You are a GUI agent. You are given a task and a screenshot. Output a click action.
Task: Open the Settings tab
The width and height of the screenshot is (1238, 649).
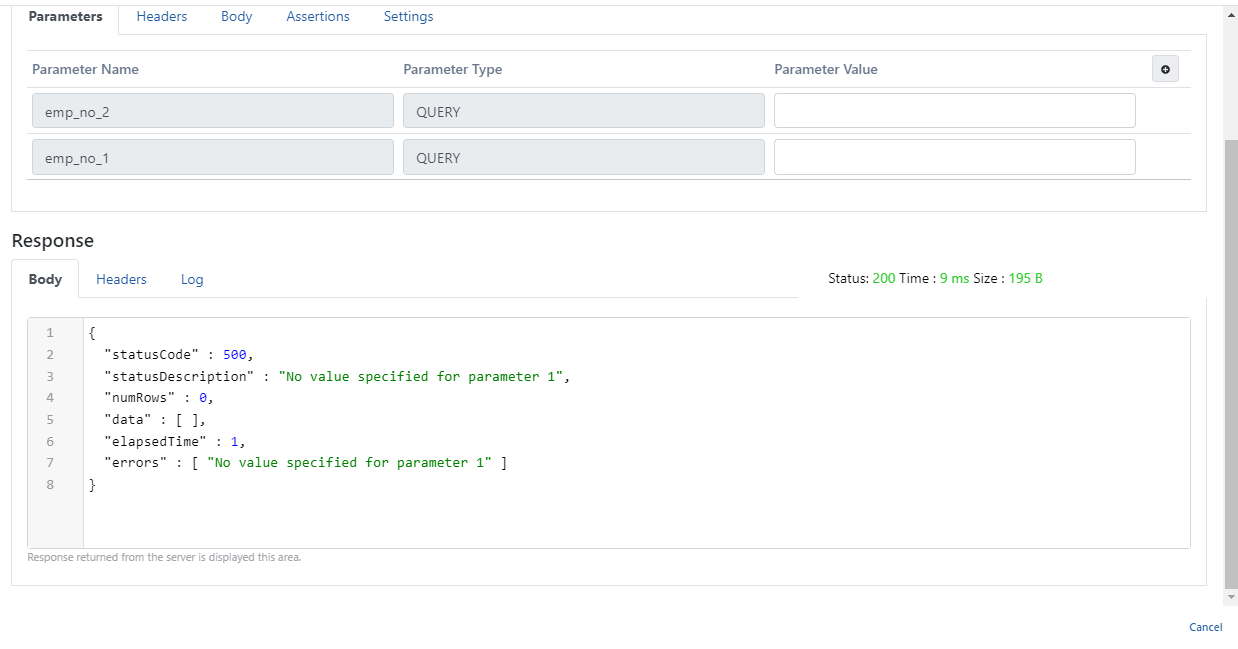pos(408,17)
